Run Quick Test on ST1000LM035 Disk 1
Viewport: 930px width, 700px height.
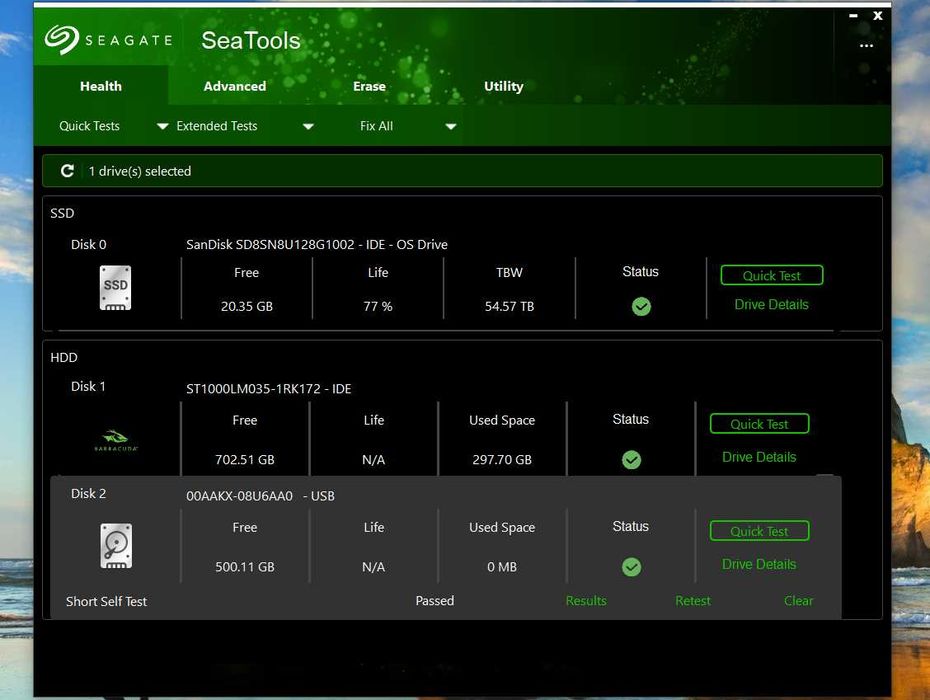tap(759, 424)
